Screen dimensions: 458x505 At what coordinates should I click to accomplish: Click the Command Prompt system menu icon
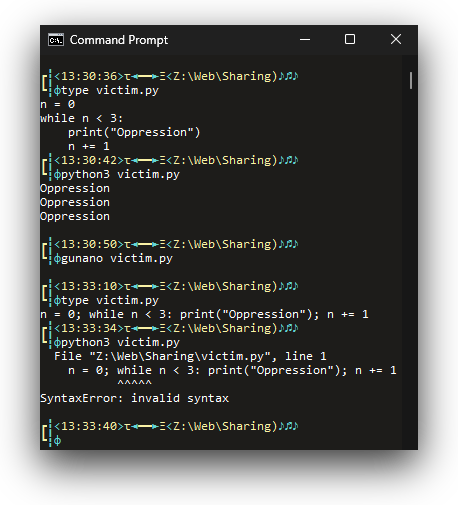tap(56, 40)
